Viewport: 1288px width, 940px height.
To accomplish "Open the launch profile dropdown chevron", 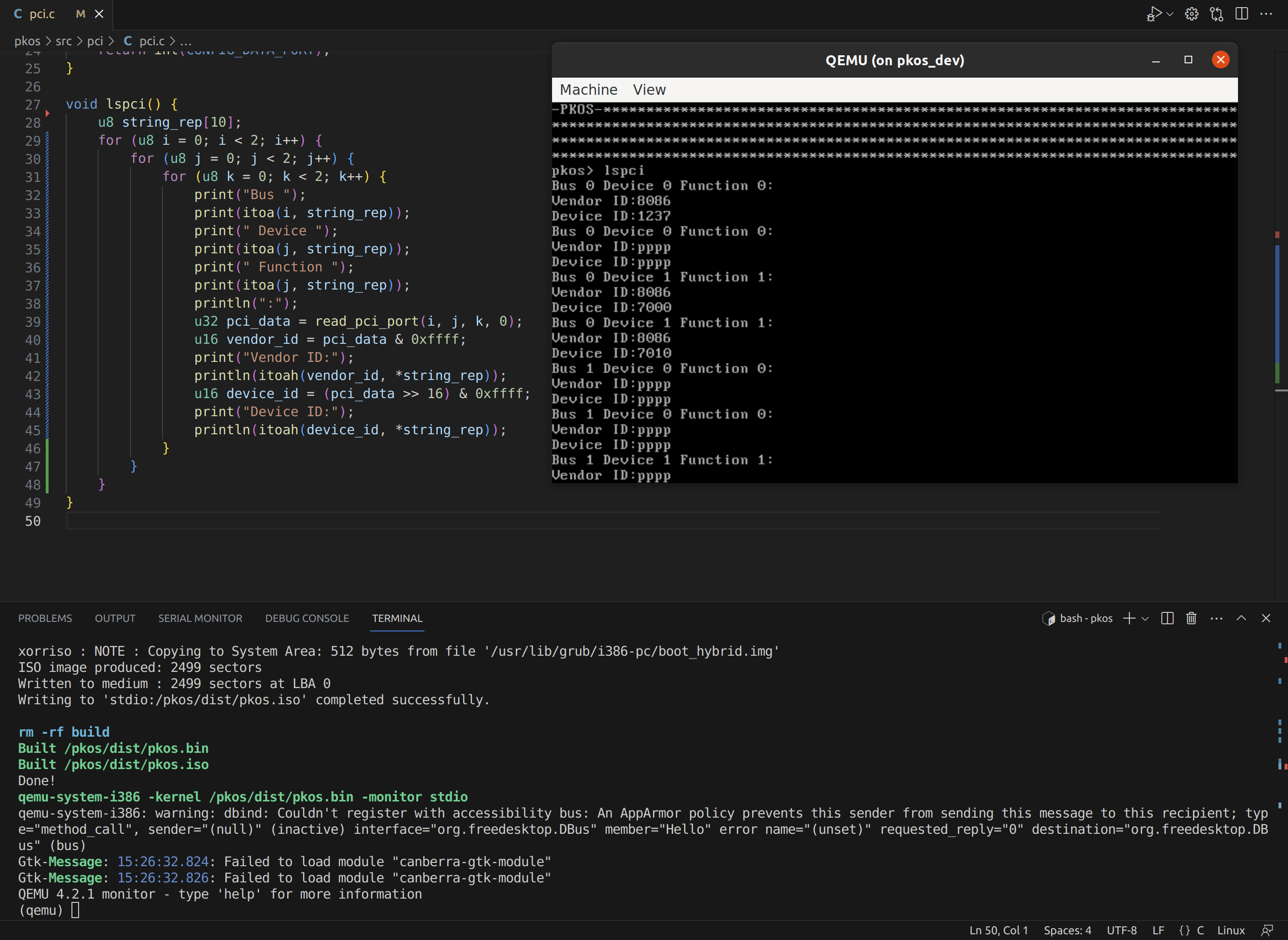I will pyautogui.click(x=1145, y=619).
